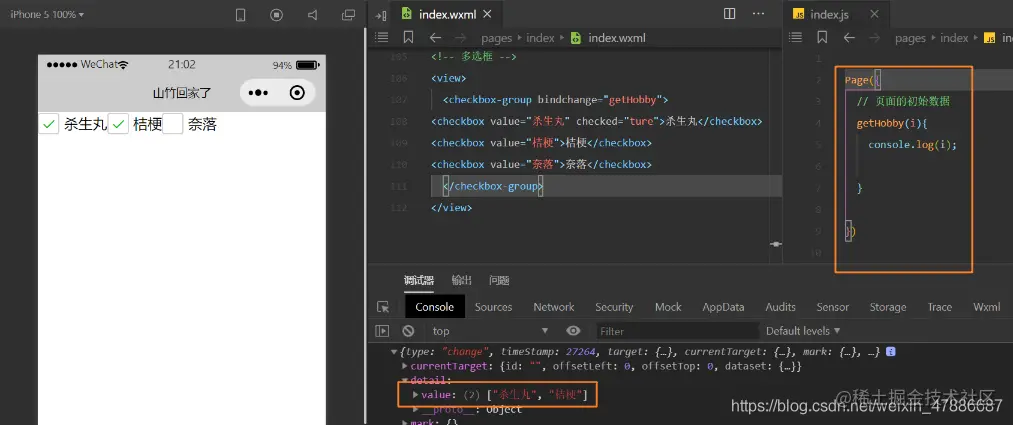This screenshot has width=1013, height=425.
Task: Collapse the detail property
Action: (x=405, y=380)
